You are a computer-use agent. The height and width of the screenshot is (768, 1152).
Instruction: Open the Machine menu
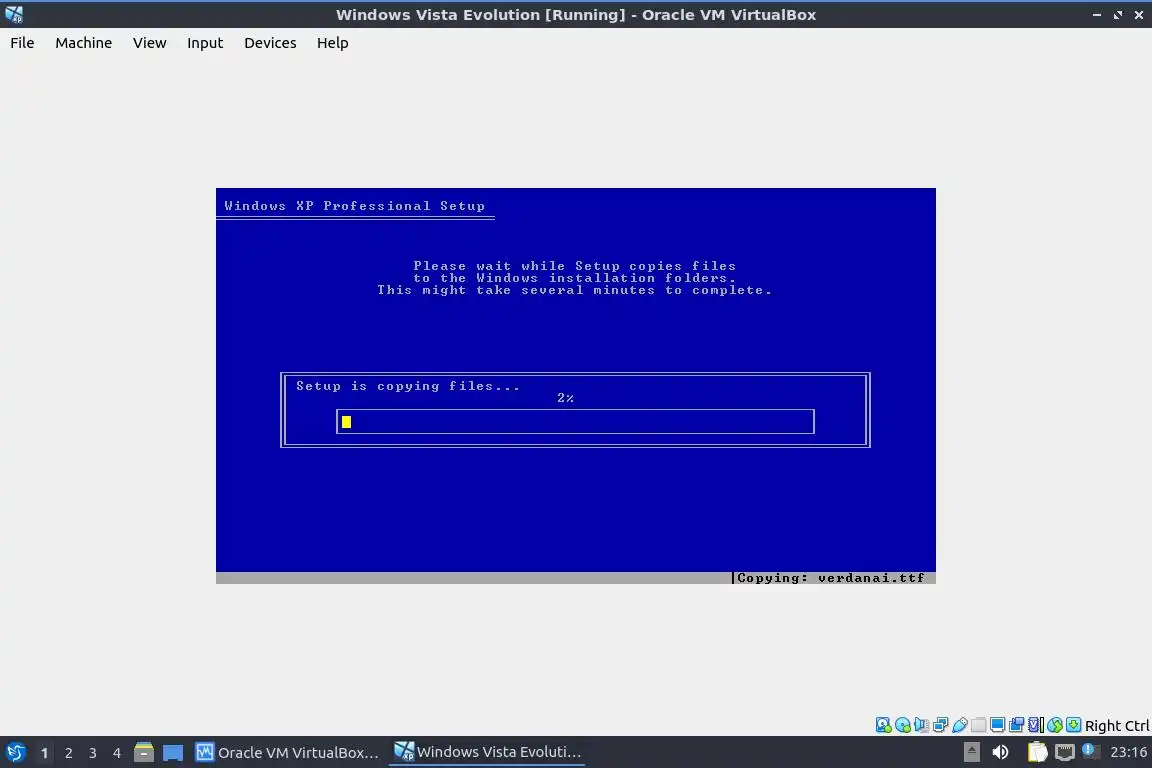[x=84, y=43]
